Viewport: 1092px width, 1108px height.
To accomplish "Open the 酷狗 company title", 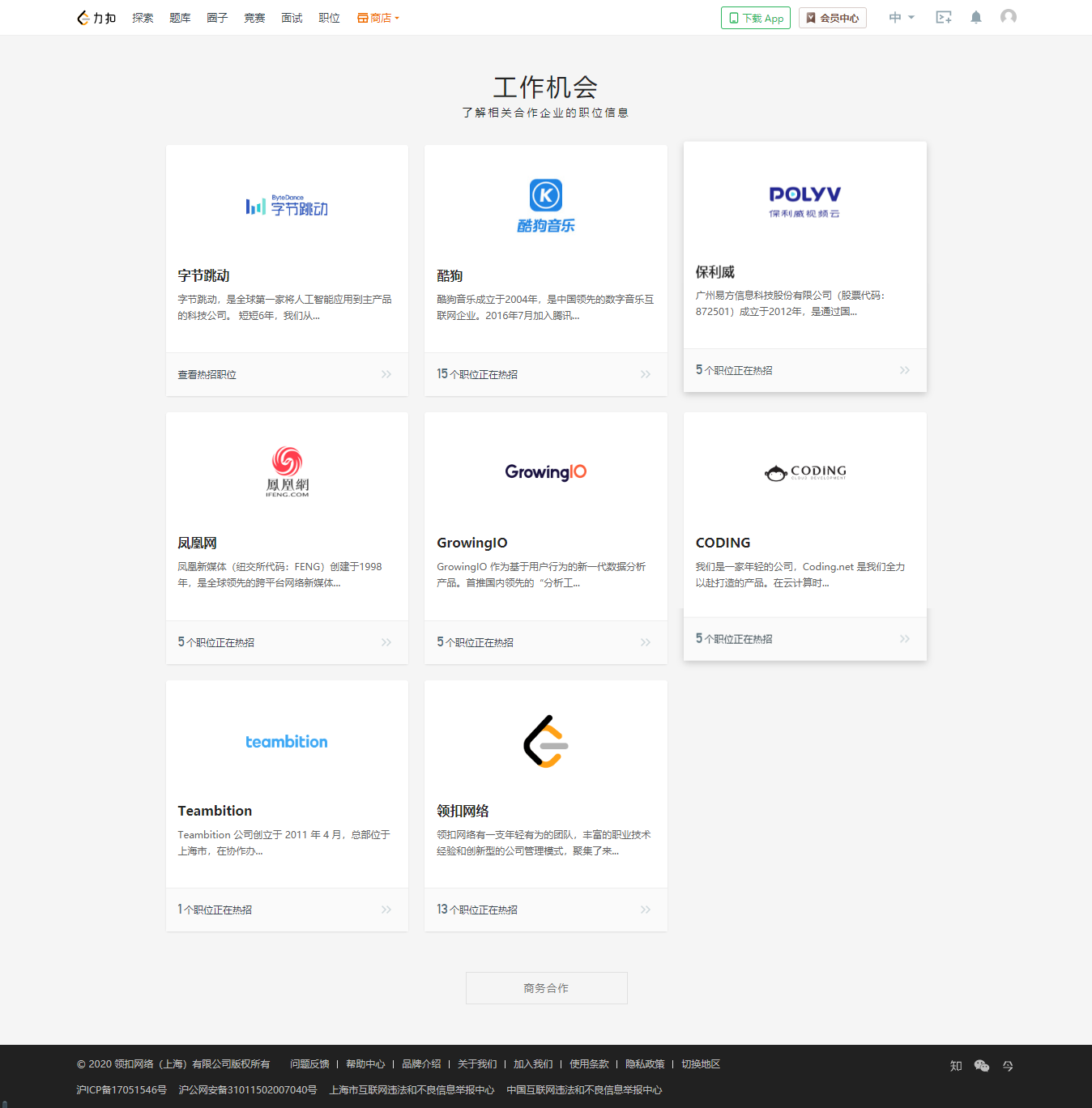I will (450, 275).
